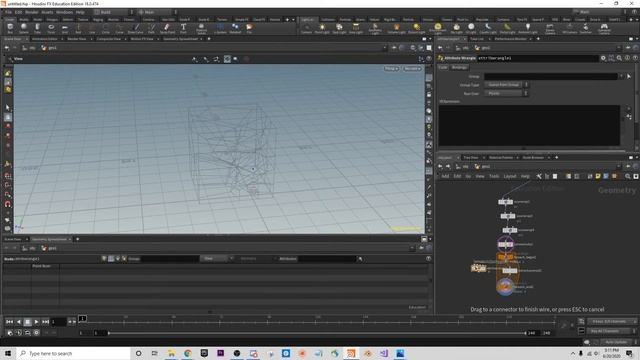Click the node name field attribwrangle1

(x=538, y=58)
